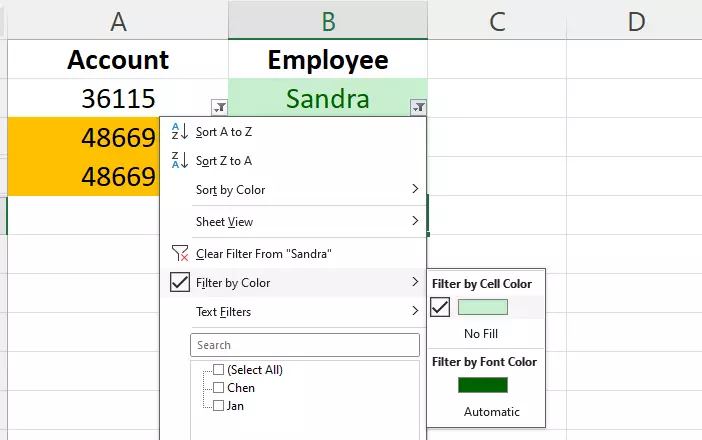Screen dimensions: 702x440
Task: Check the Chen filter checkbox
Action: pyautogui.click(x=219, y=388)
